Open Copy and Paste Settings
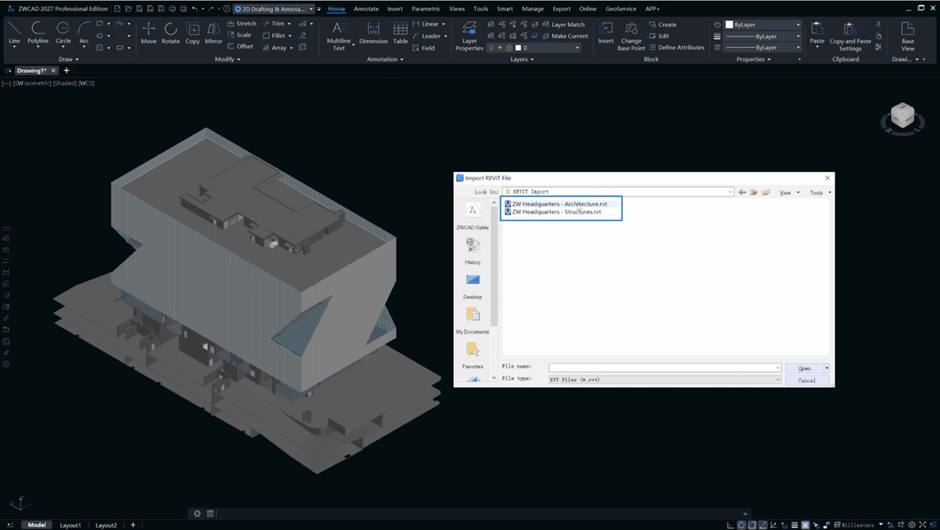This screenshot has width=940, height=530. pos(850,36)
